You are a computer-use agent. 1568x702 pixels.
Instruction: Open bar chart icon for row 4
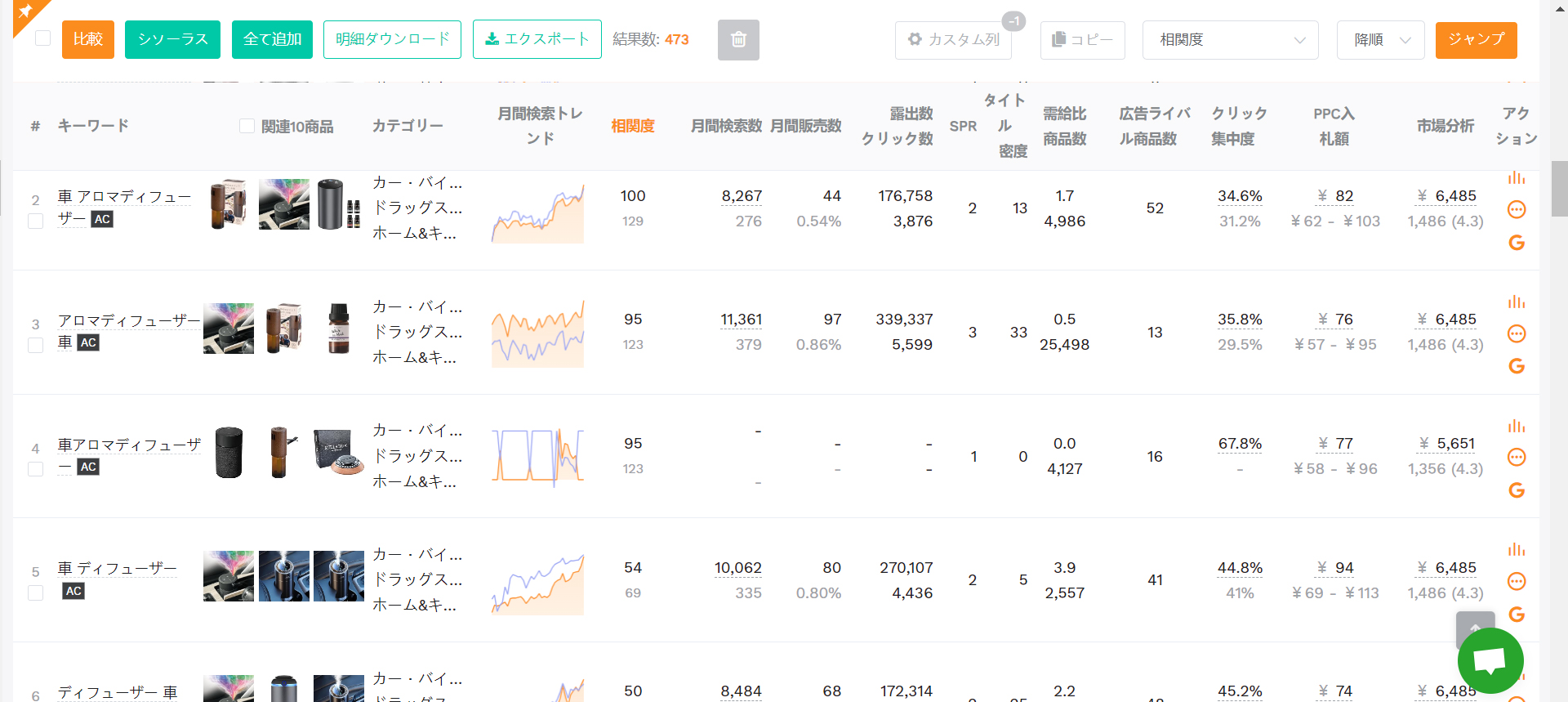(1517, 426)
